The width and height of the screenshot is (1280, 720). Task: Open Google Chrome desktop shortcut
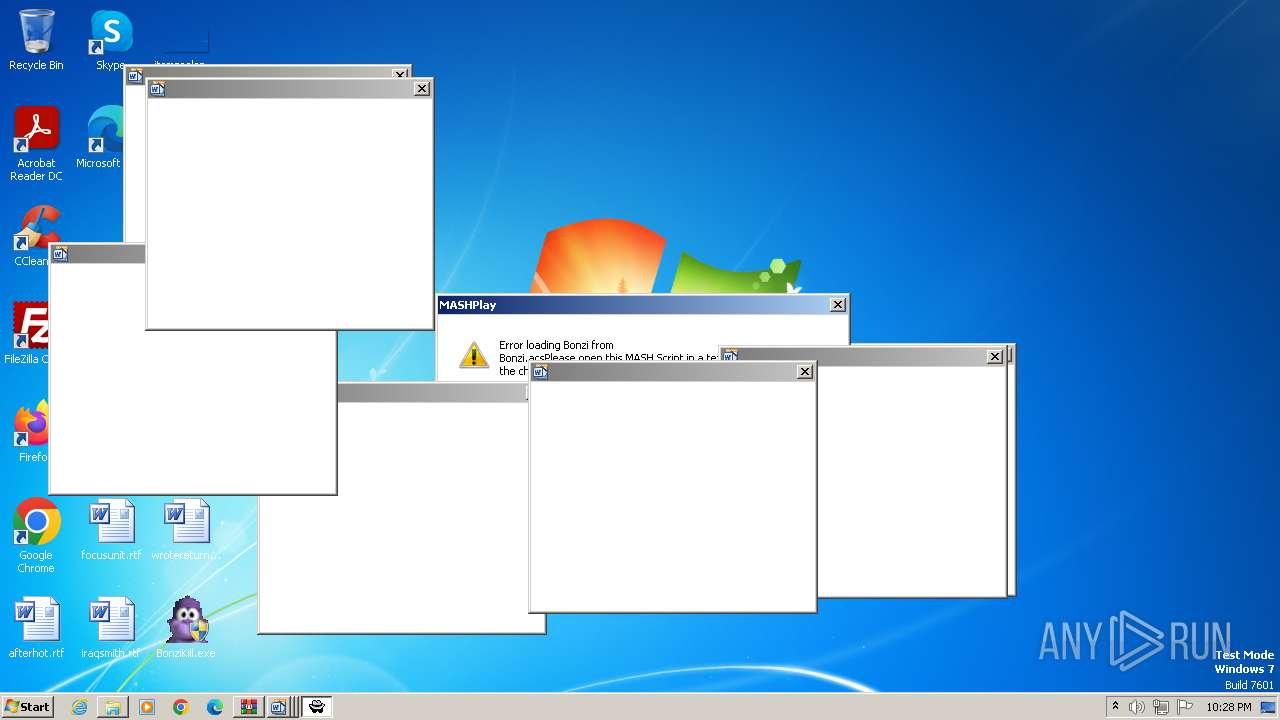36,536
